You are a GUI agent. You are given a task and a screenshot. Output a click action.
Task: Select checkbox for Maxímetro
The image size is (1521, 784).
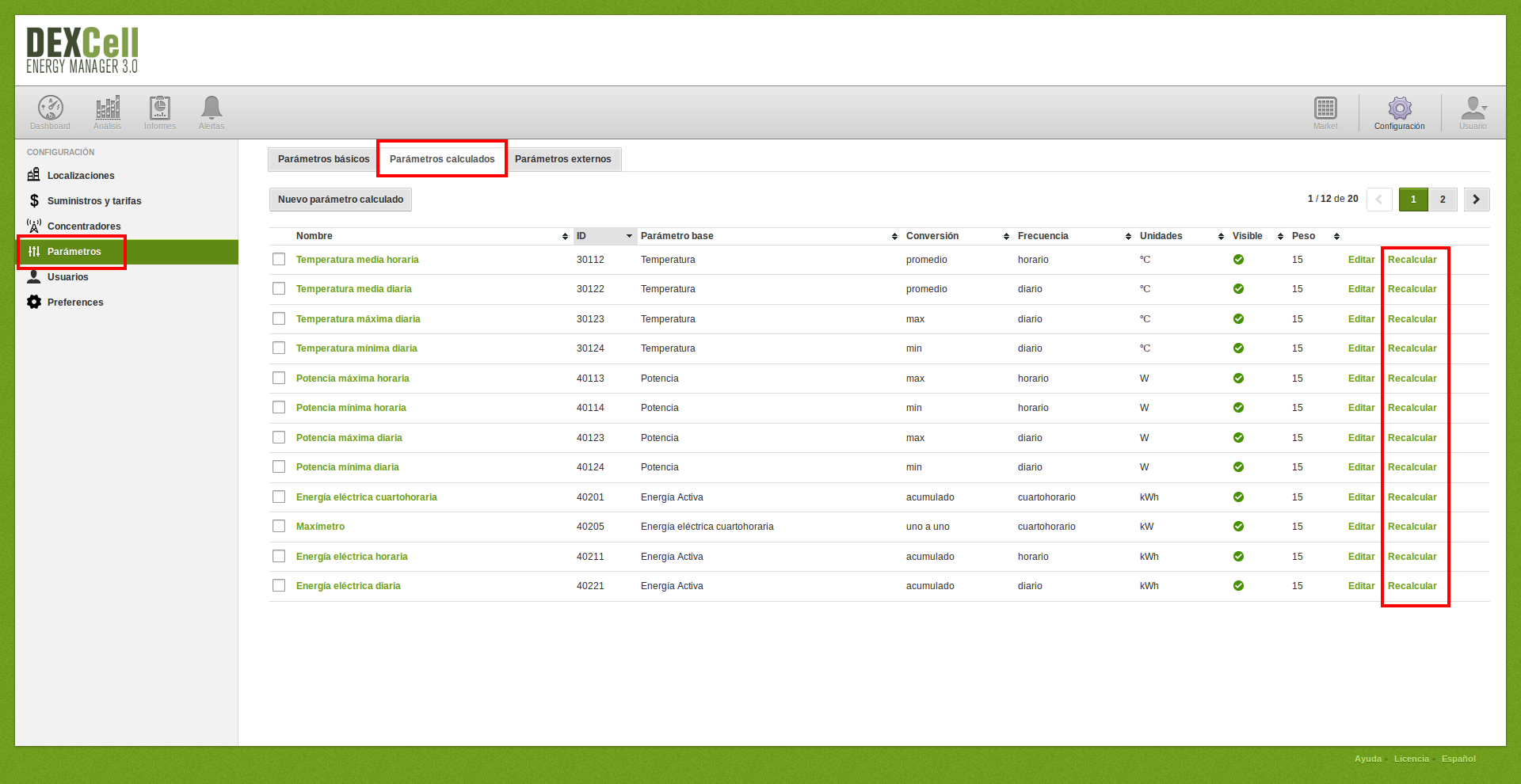tap(279, 526)
